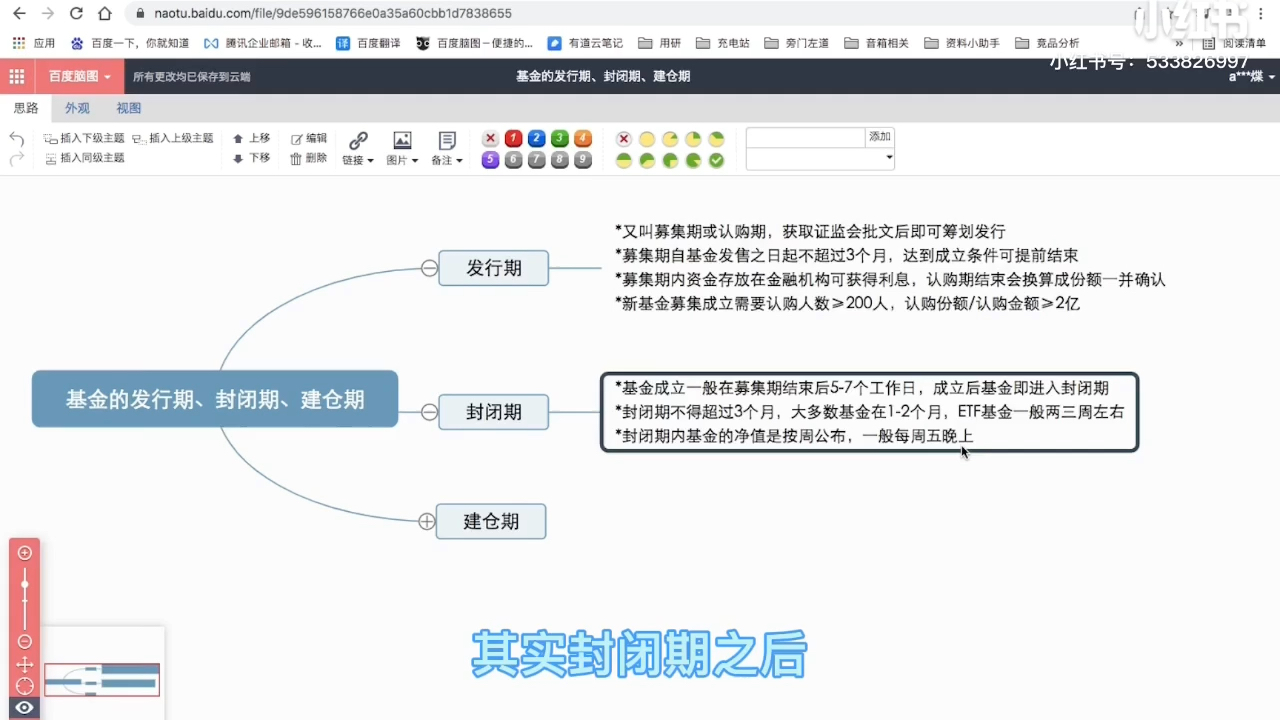
Task: Set priority 9 gray icon
Action: [582, 160]
